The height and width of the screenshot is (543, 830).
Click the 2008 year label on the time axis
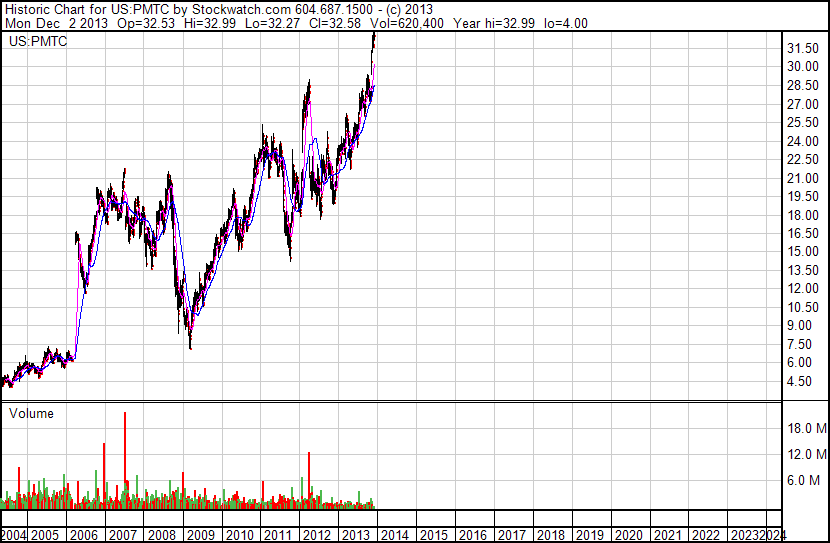pos(161,535)
